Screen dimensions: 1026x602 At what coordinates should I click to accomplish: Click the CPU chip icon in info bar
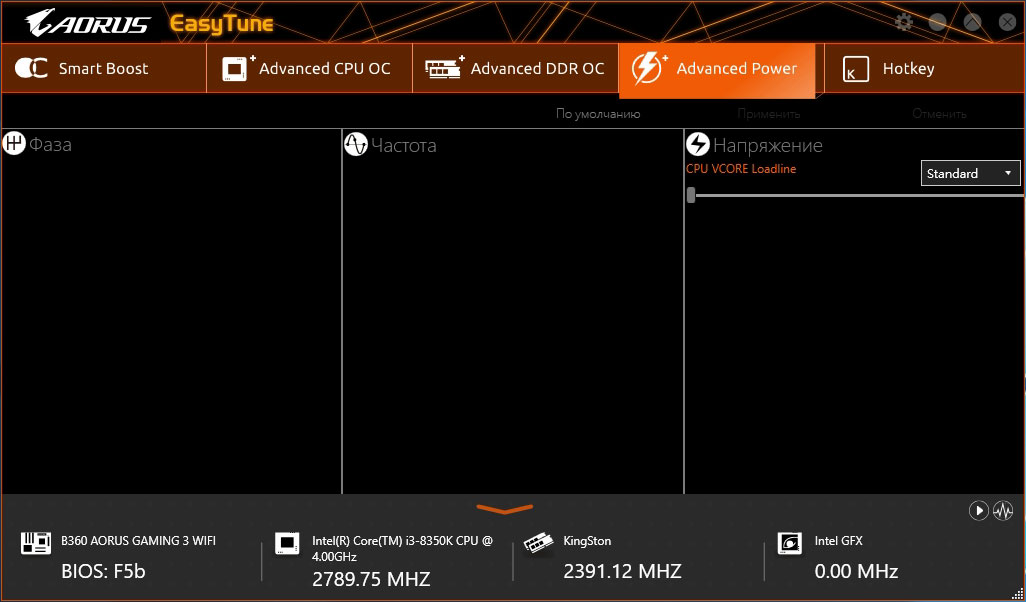coord(287,543)
